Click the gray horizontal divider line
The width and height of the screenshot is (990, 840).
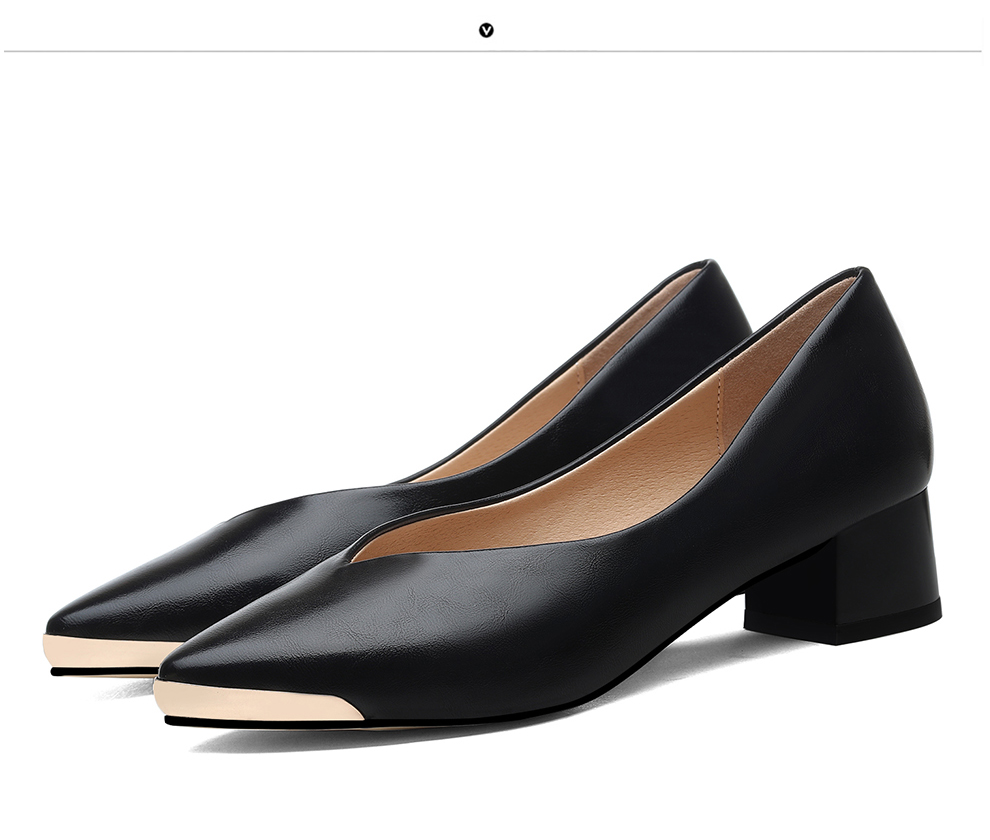click(x=250, y=50)
